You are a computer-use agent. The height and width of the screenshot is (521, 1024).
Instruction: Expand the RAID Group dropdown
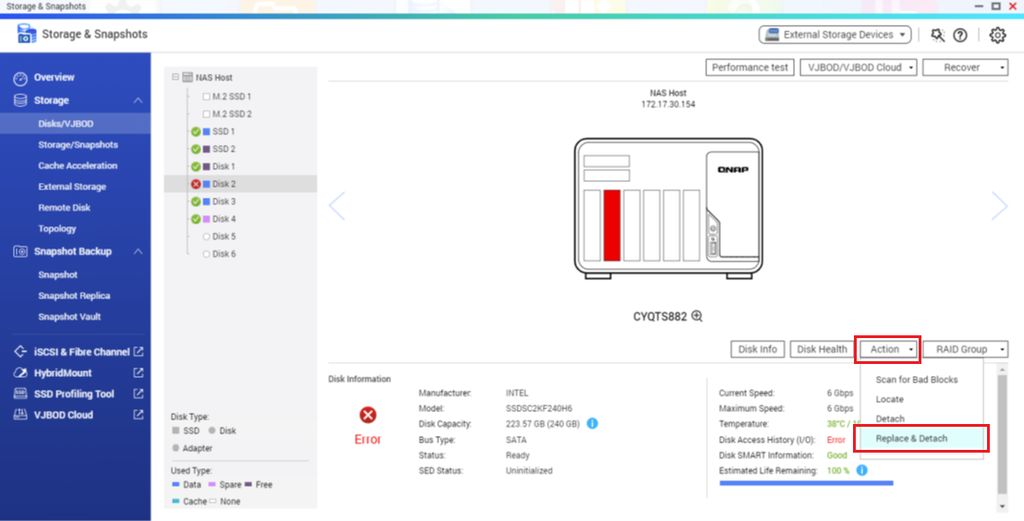coord(965,349)
